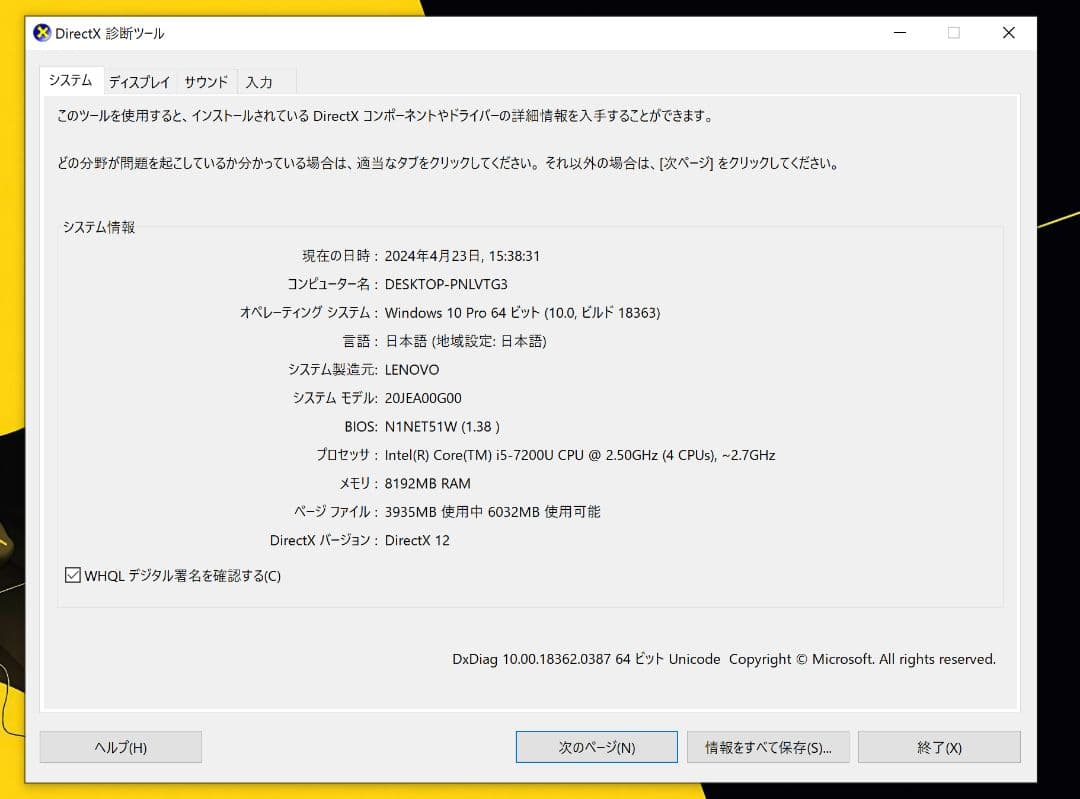This screenshot has height=799, width=1080.
Task: Click the 次のページ(N) button
Action: pos(596,746)
